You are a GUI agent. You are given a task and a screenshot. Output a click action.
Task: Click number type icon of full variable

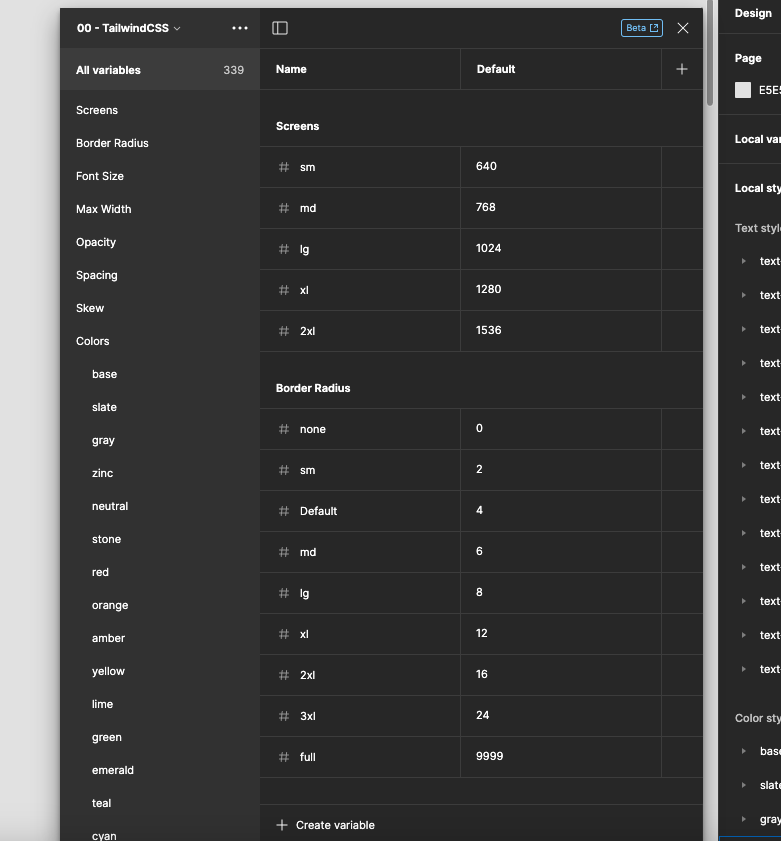(284, 757)
